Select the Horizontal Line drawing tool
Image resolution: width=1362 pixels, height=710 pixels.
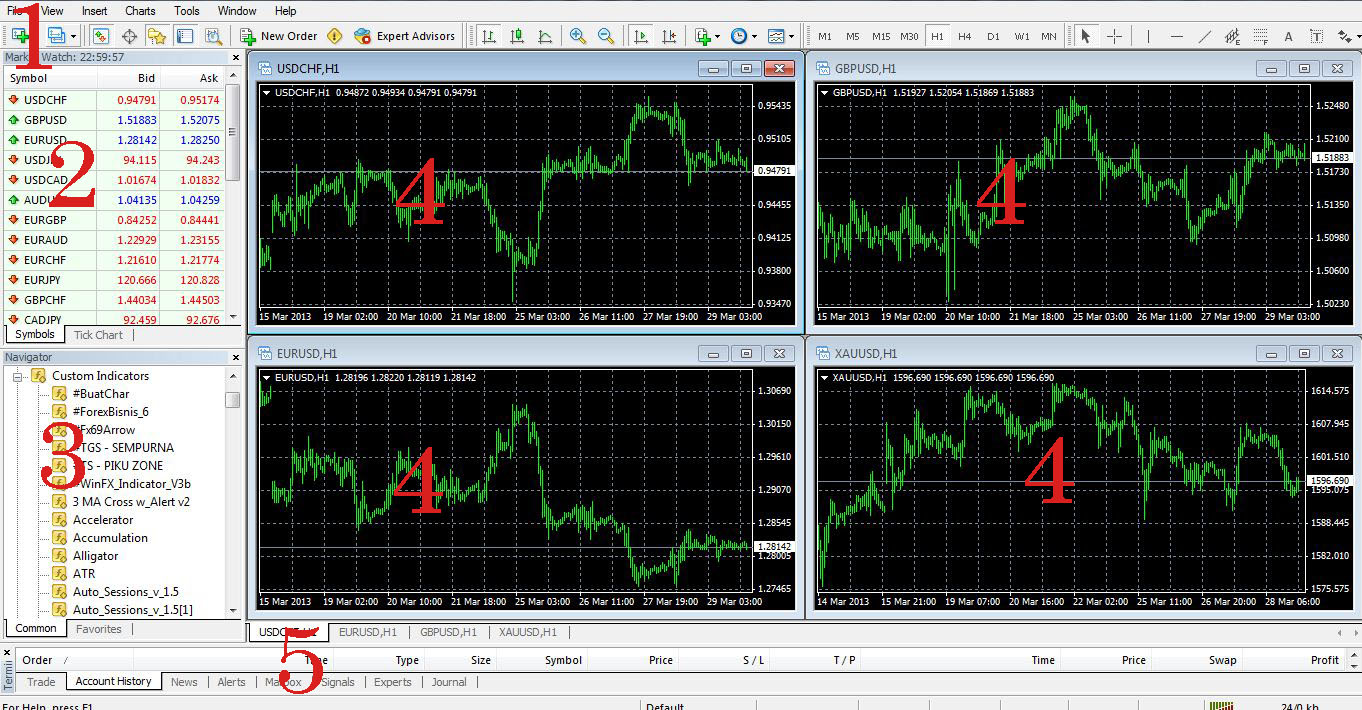1176,36
